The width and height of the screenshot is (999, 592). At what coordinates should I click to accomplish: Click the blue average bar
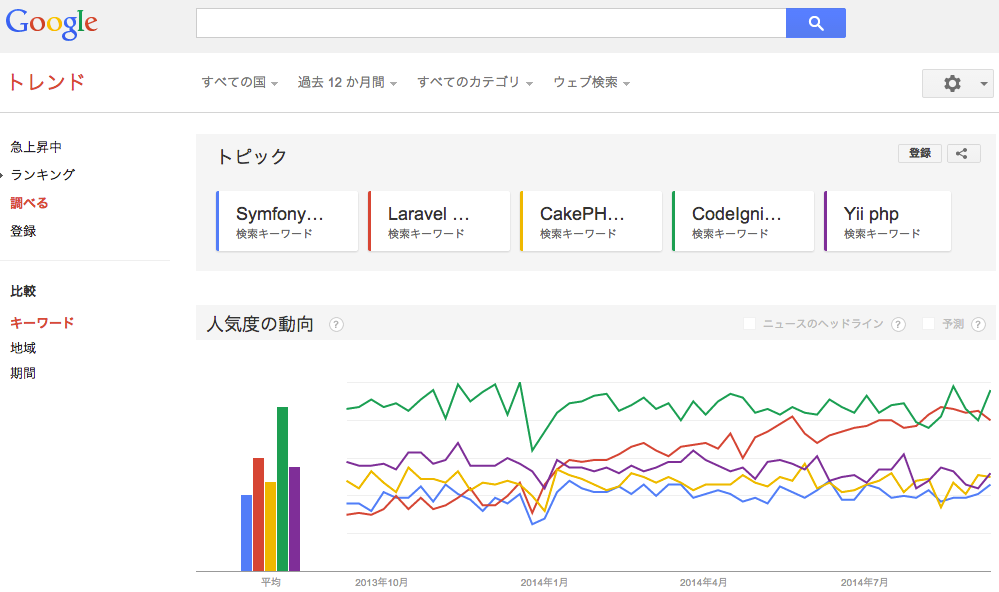tap(247, 533)
